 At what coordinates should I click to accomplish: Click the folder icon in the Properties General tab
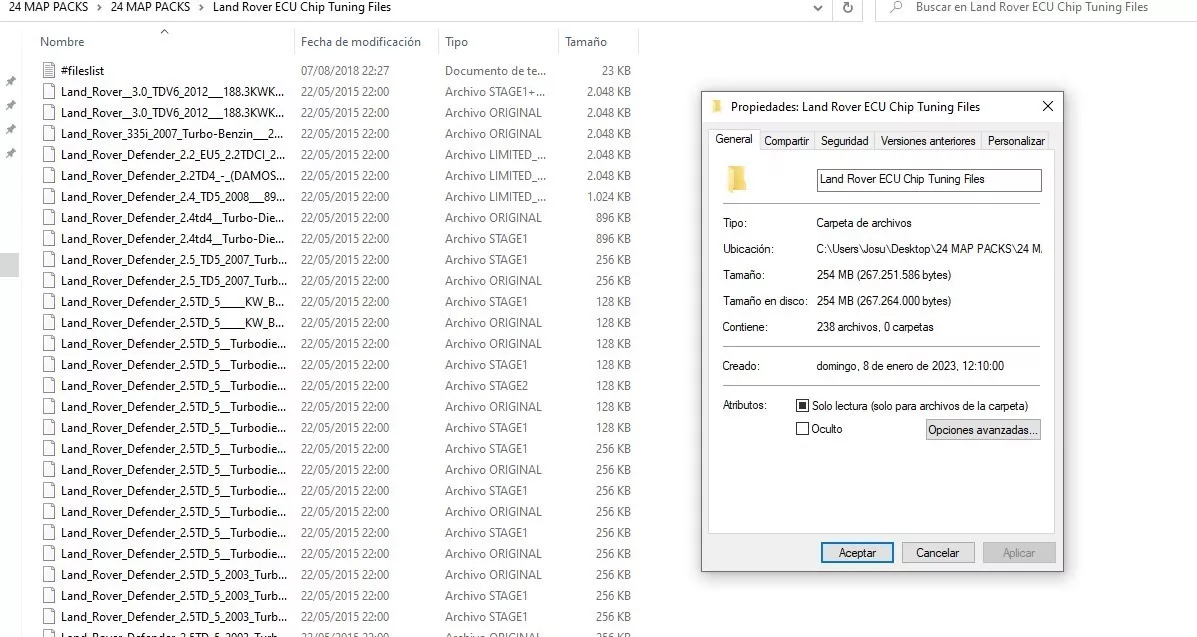pyautogui.click(x=736, y=179)
